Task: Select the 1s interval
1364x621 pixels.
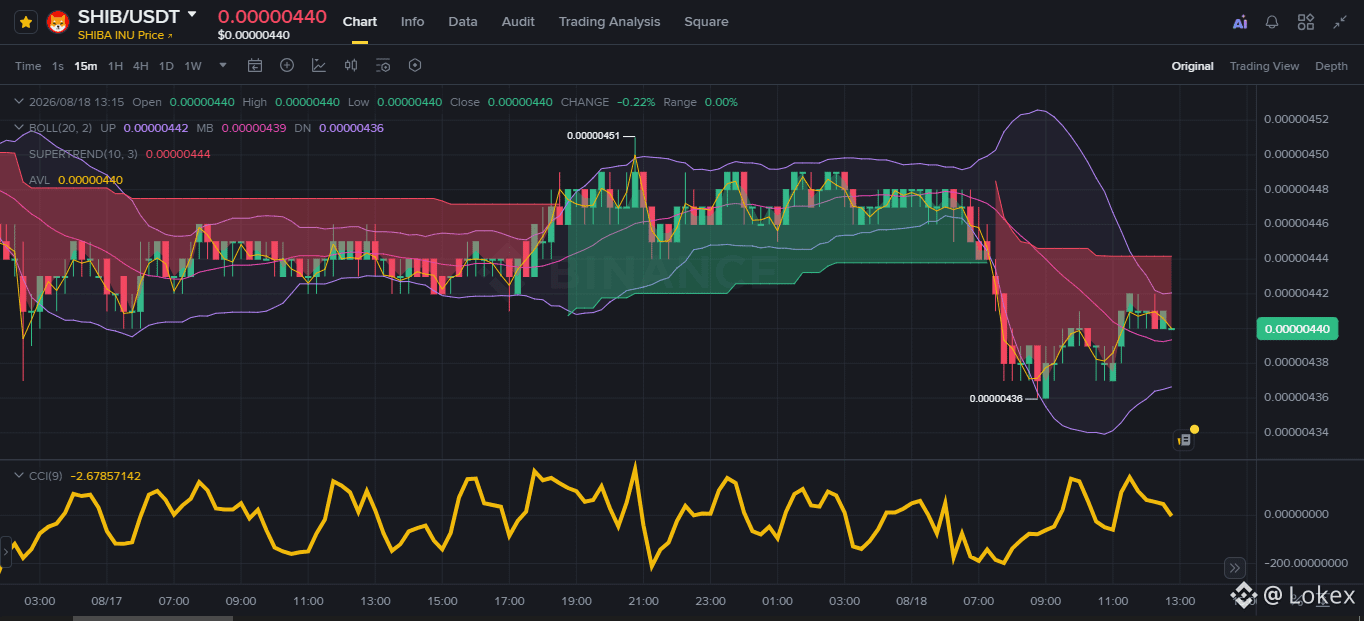Action: 58,66
